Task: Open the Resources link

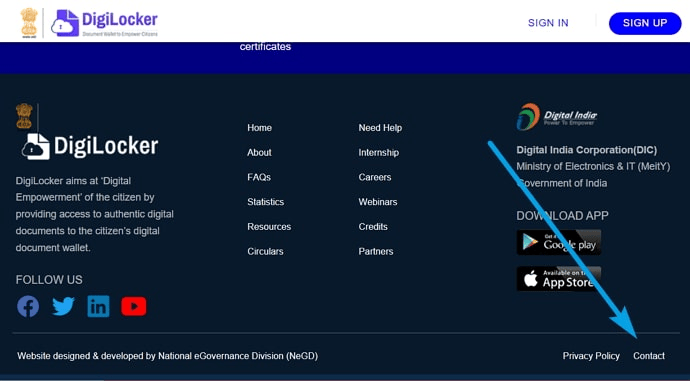Action: point(269,227)
